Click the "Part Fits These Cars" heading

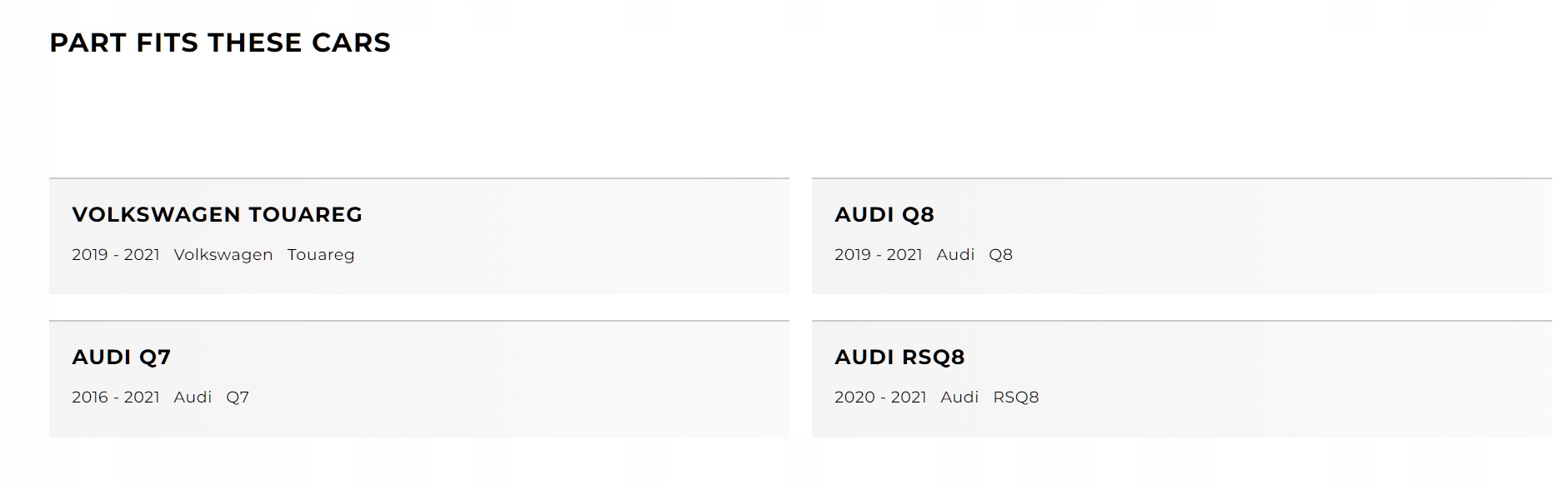click(x=220, y=42)
